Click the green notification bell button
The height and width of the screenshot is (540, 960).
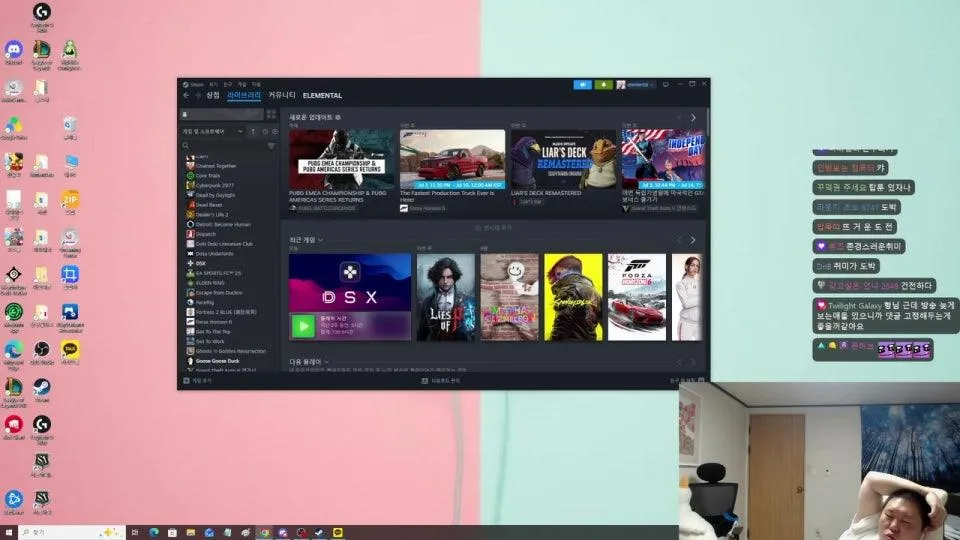coord(603,84)
